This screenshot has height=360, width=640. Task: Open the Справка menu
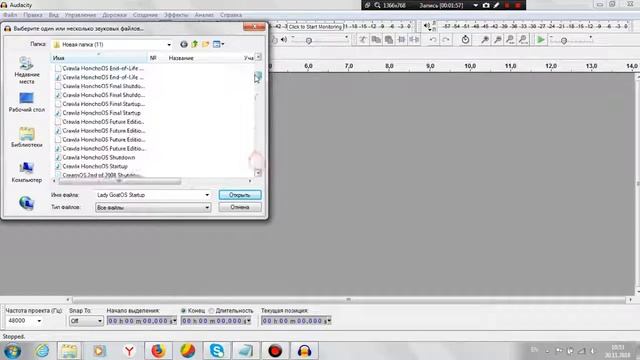coord(231,15)
